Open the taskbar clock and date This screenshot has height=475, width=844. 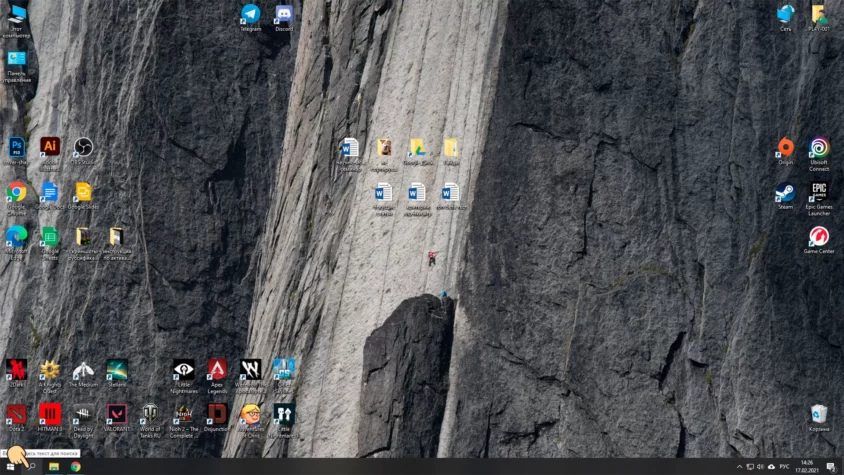(808, 467)
